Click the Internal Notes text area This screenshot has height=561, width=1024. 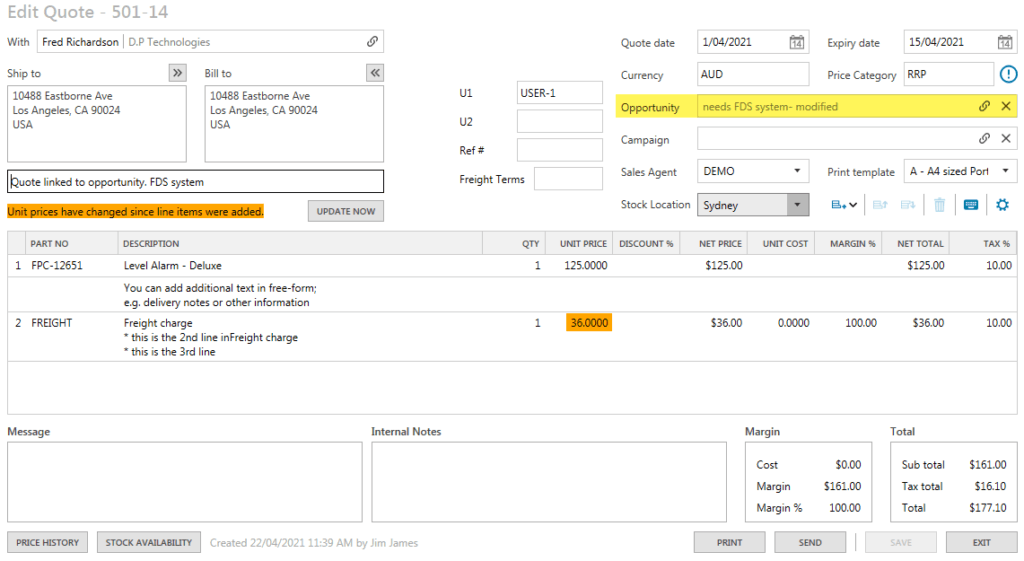pos(549,482)
